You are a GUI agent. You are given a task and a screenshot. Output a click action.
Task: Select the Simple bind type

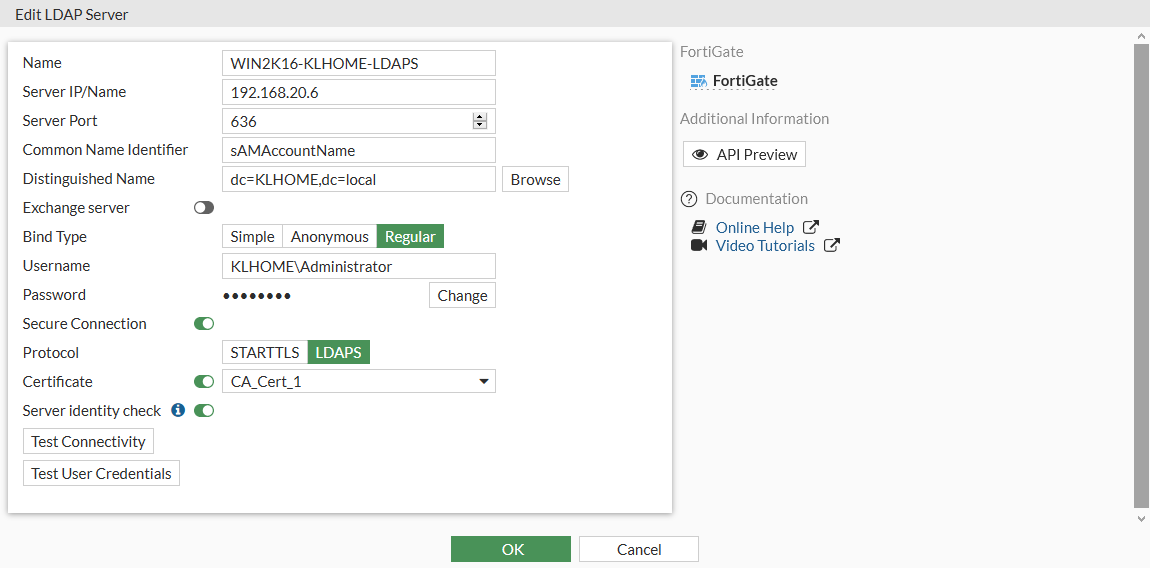[x=252, y=237]
